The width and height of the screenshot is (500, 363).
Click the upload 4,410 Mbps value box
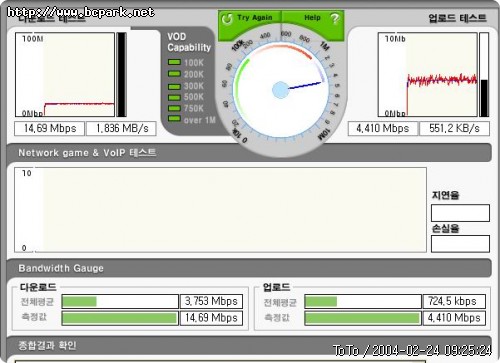point(382,129)
